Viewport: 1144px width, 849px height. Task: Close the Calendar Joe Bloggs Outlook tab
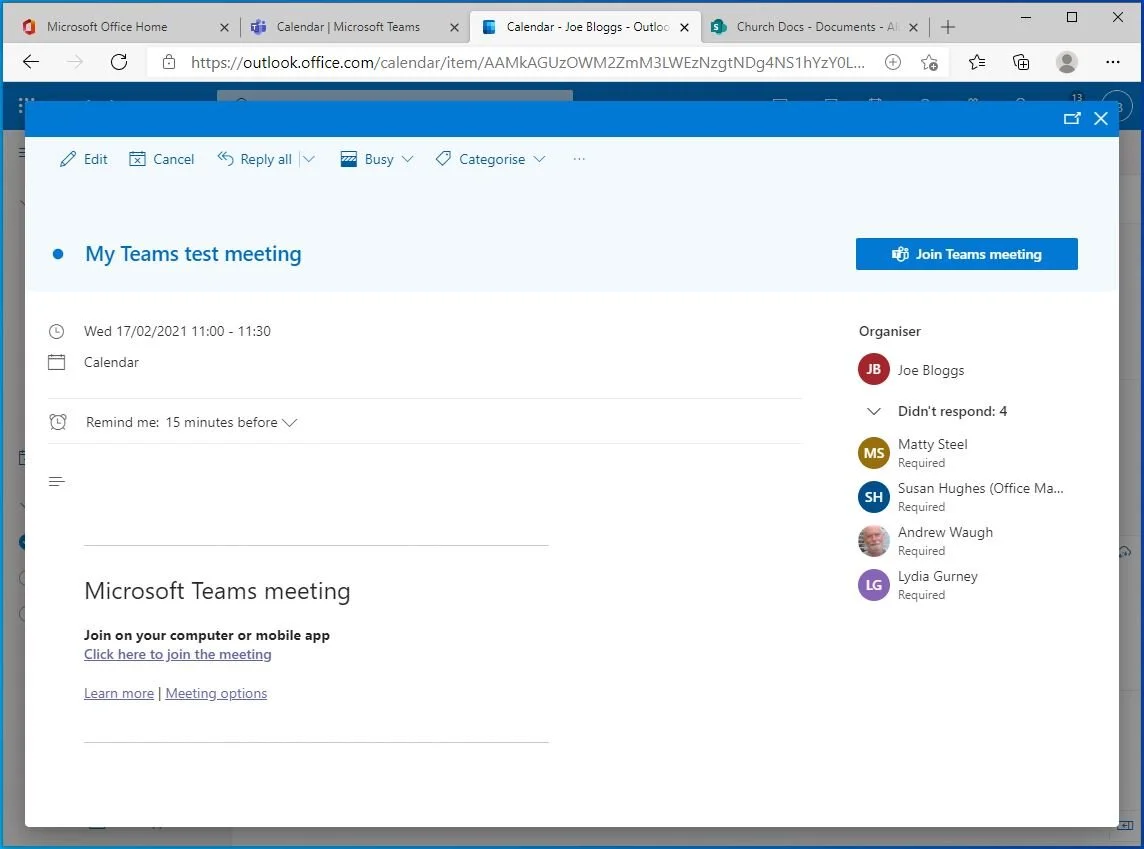(x=684, y=27)
